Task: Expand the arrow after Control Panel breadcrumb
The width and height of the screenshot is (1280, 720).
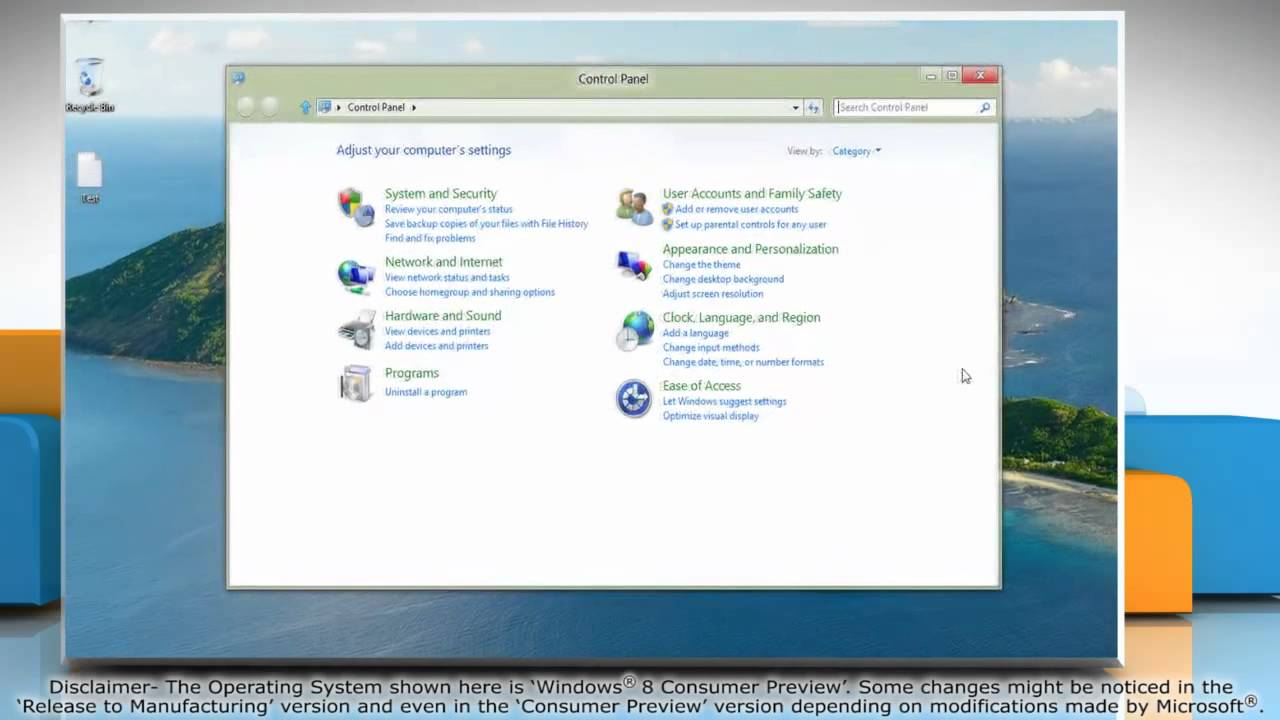Action: click(x=414, y=107)
